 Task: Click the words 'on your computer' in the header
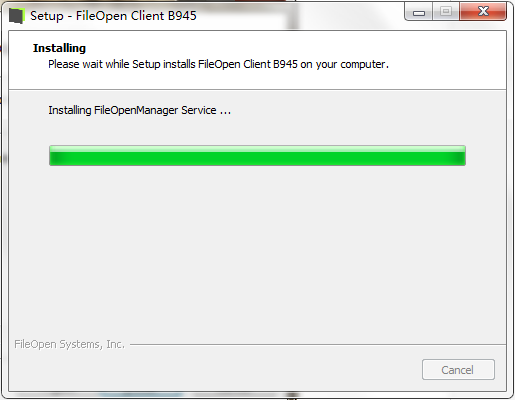point(344,64)
